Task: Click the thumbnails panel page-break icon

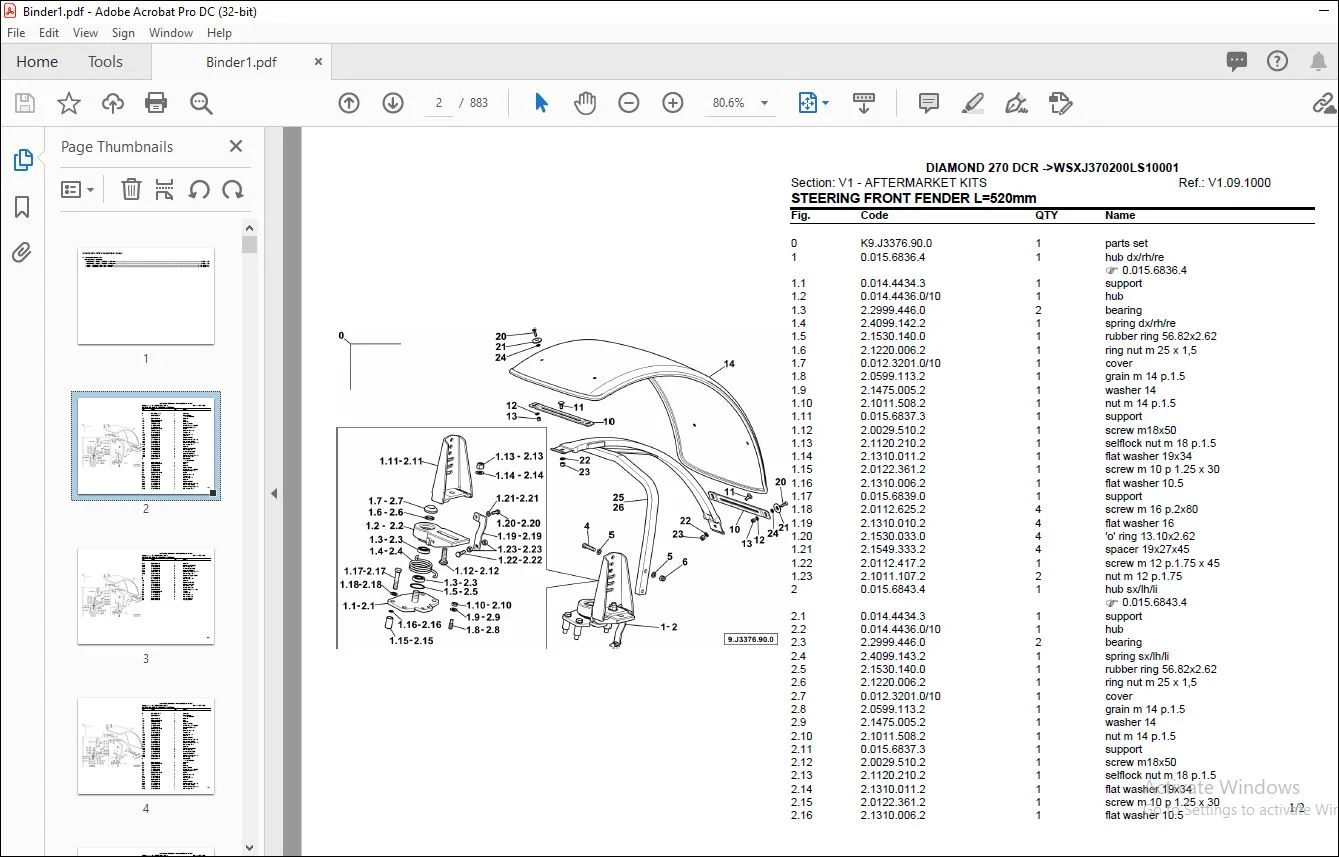Action: (x=165, y=189)
